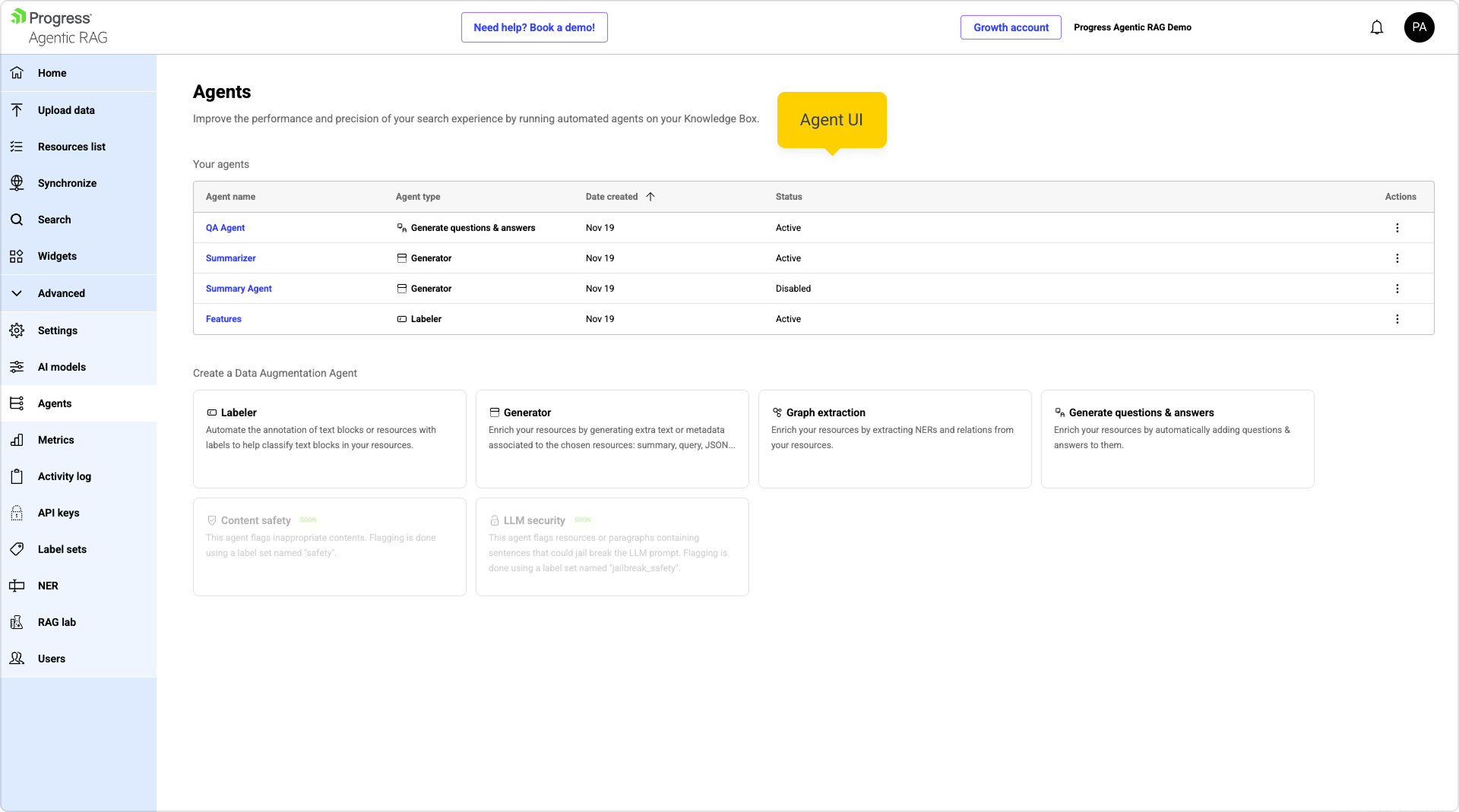This screenshot has width=1459, height=812.
Task: Click the Growth account button
Action: 1010,27
